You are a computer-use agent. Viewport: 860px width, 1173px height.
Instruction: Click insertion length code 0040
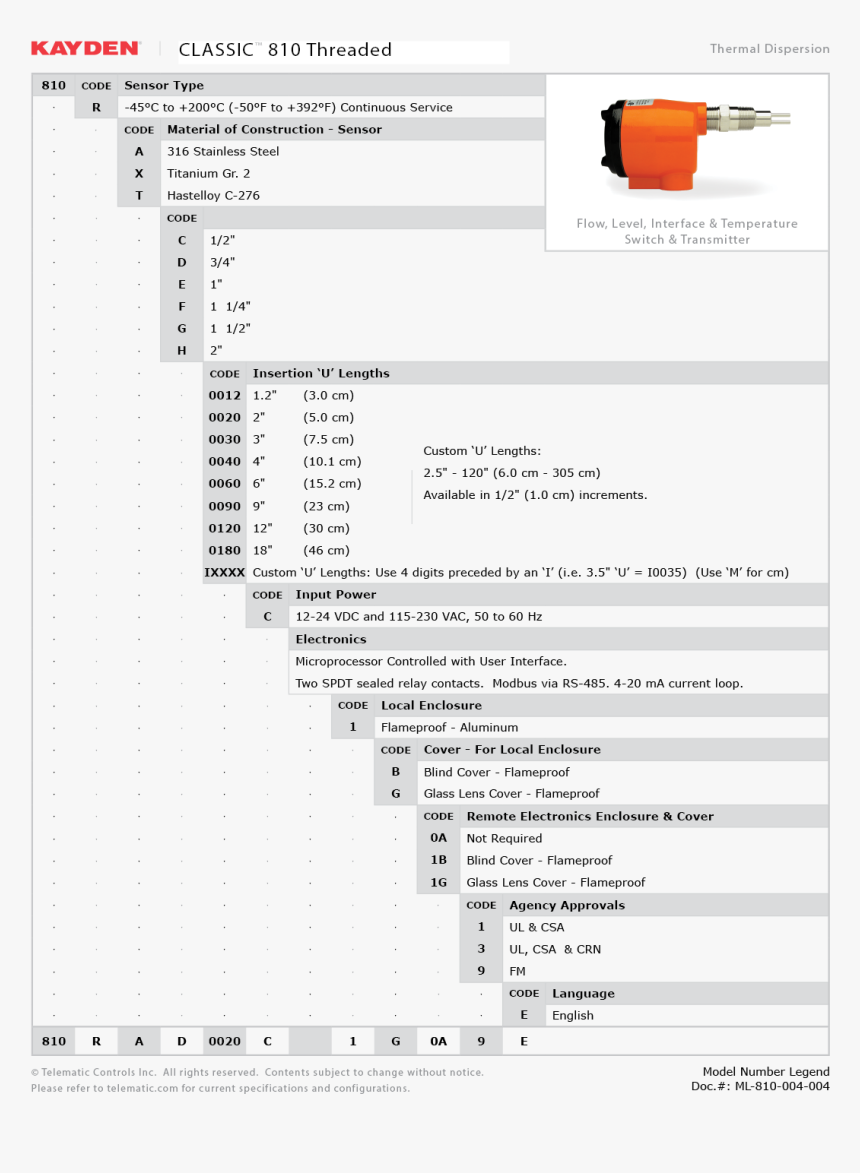224,462
